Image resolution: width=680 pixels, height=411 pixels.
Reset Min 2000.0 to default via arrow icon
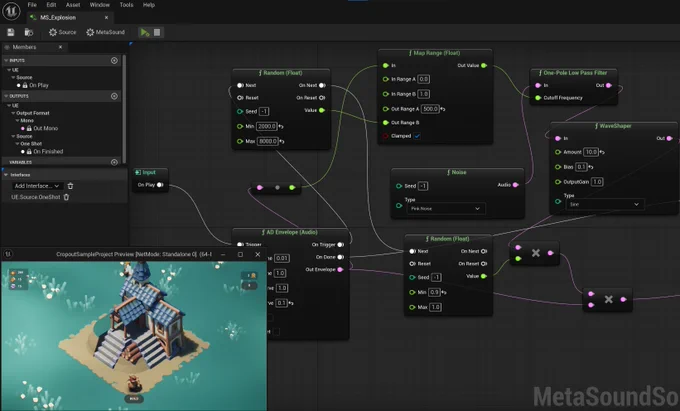pos(281,127)
